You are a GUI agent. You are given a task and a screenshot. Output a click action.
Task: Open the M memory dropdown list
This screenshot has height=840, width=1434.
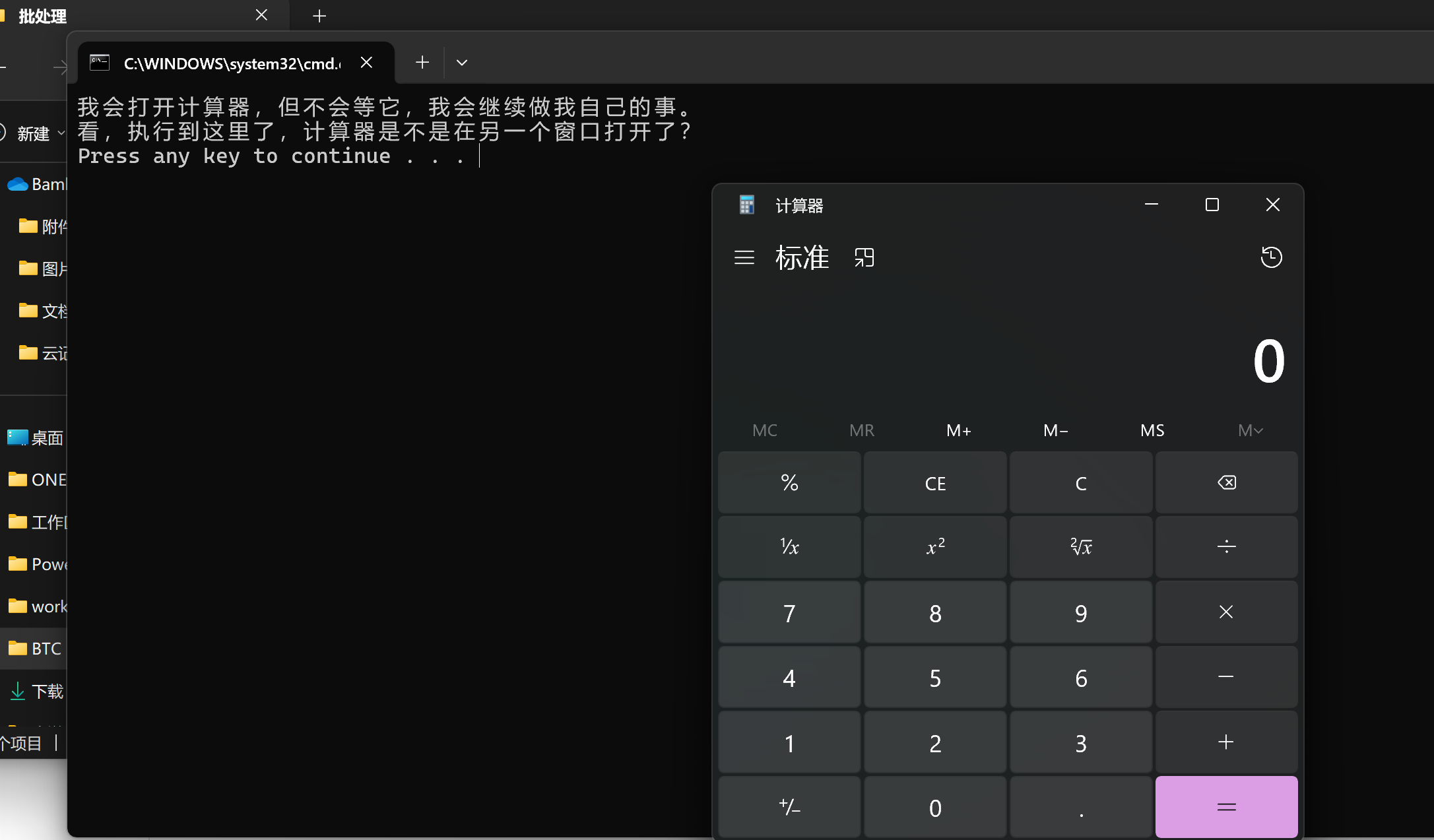click(x=1250, y=430)
